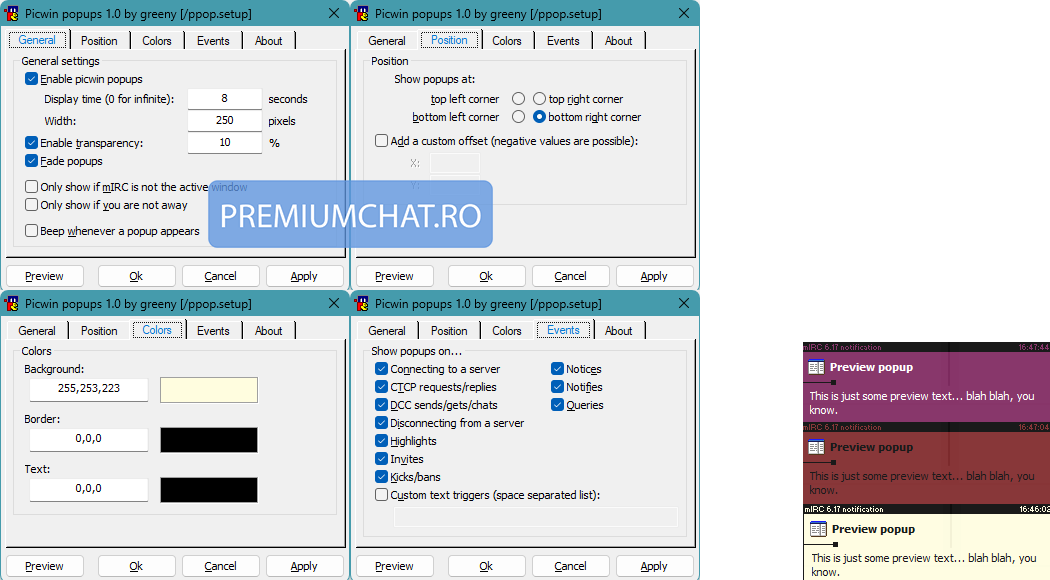
Task: Click Border RGB value field
Action: [88, 439]
